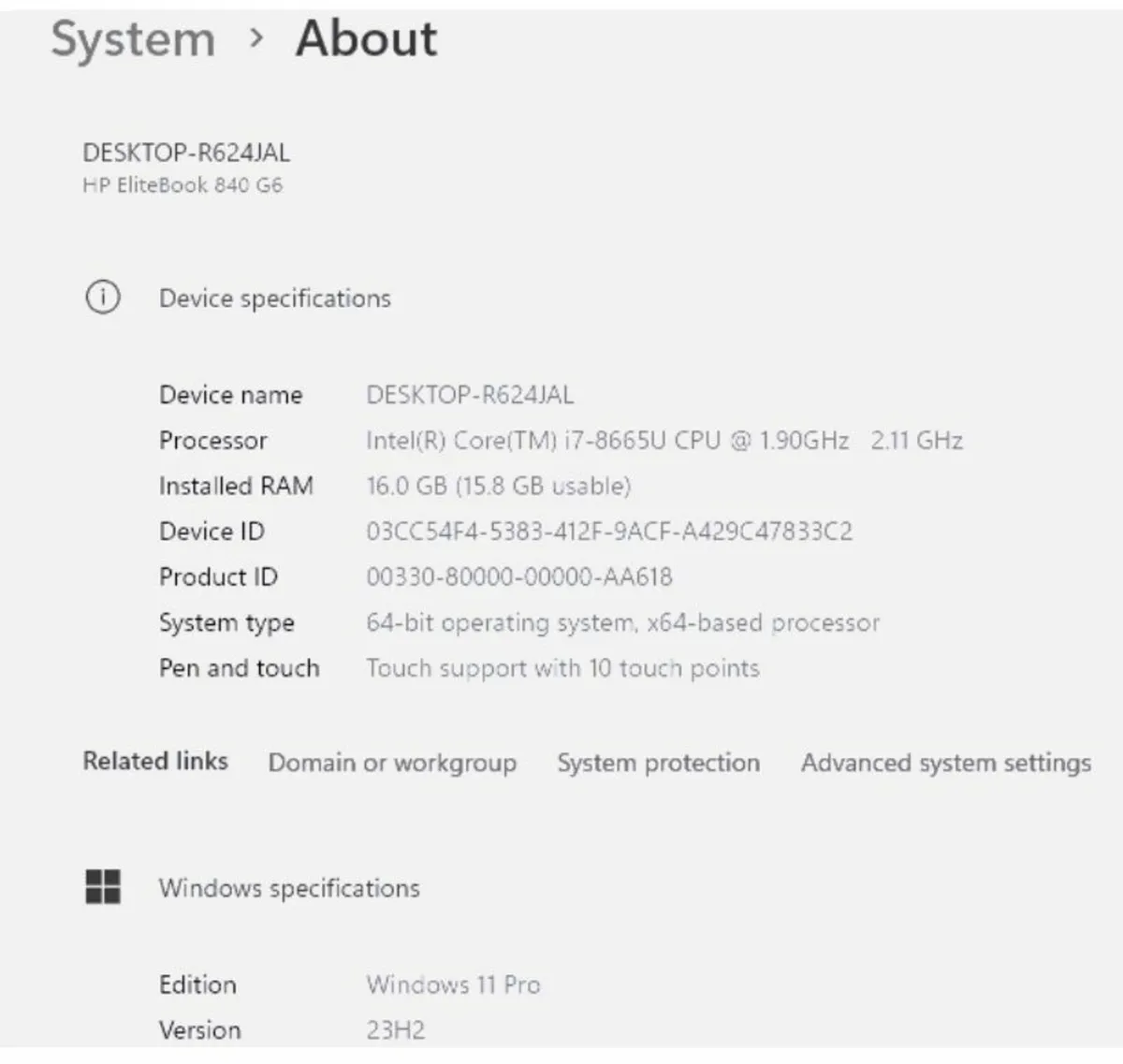
Task: Click the breadcrumb chevron after System
Action: (256, 39)
